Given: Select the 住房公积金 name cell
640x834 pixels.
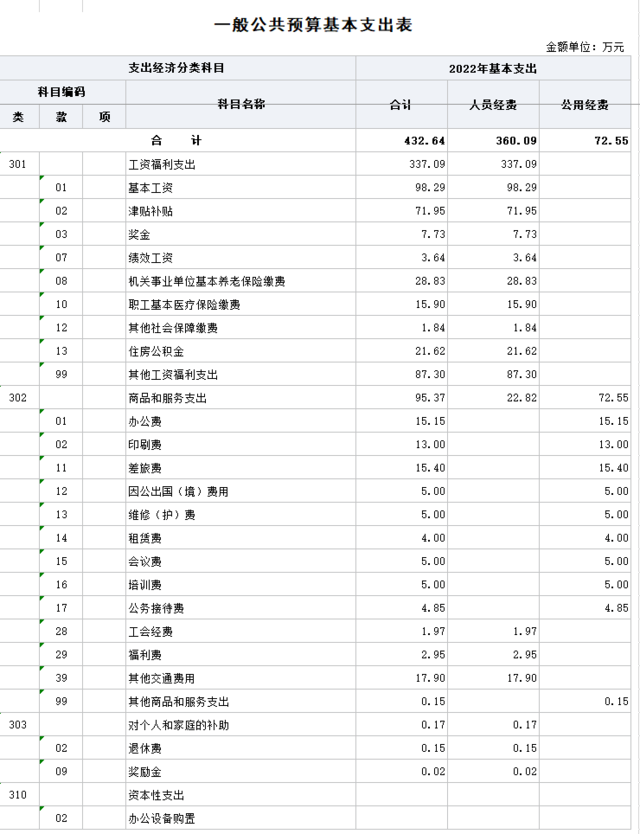Looking at the screenshot, I should pos(156,352).
